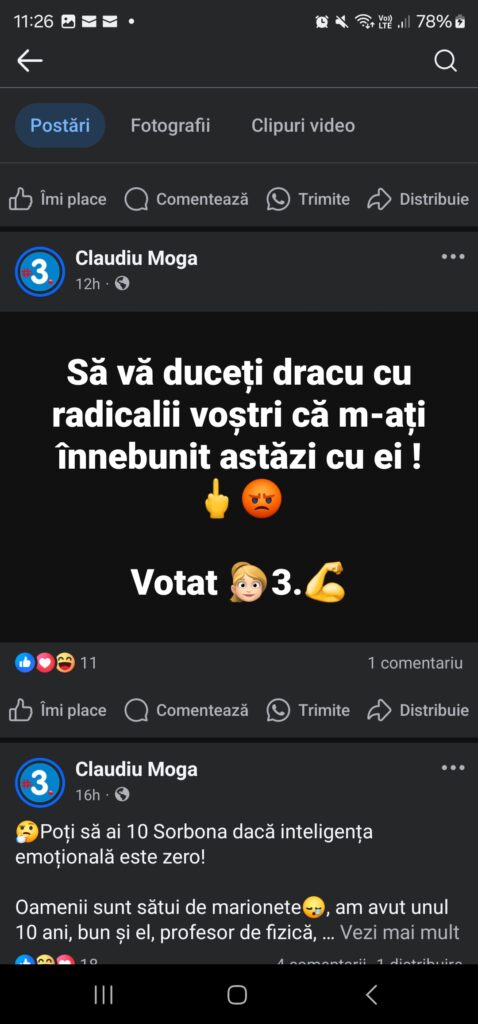Send the Votat post via WhatsApp Trimite
Screen dimensions: 478x1024
coord(308,710)
